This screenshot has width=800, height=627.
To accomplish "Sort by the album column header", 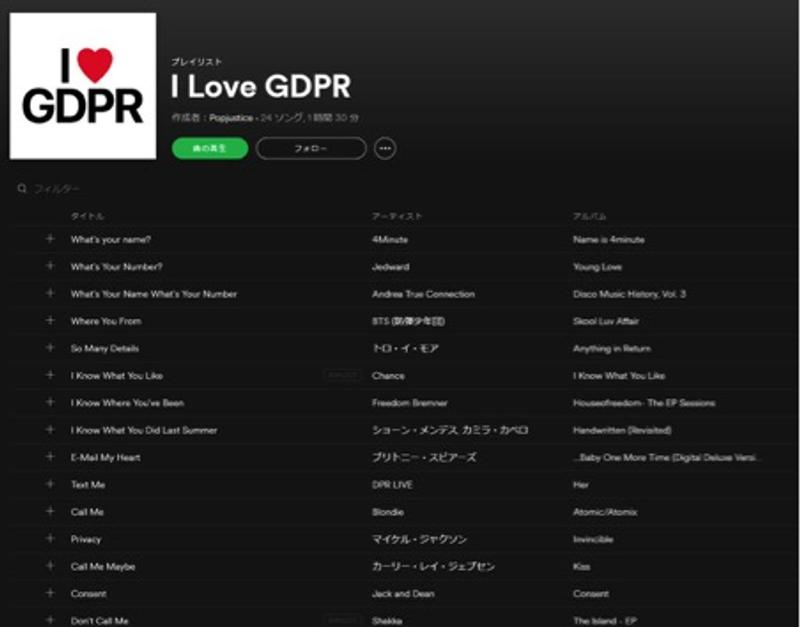I will point(589,216).
